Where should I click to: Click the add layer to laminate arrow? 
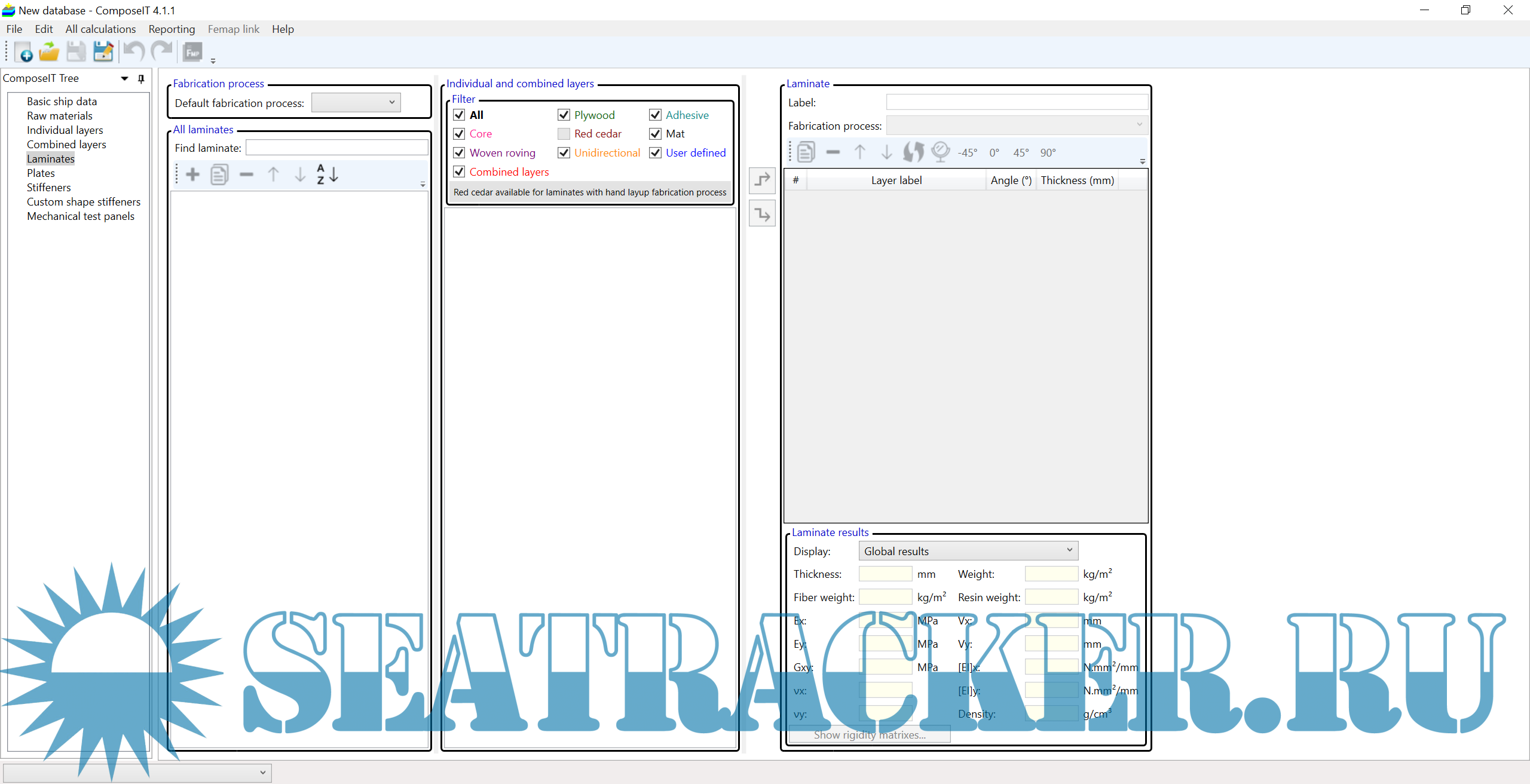pyautogui.click(x=762, y=180)
